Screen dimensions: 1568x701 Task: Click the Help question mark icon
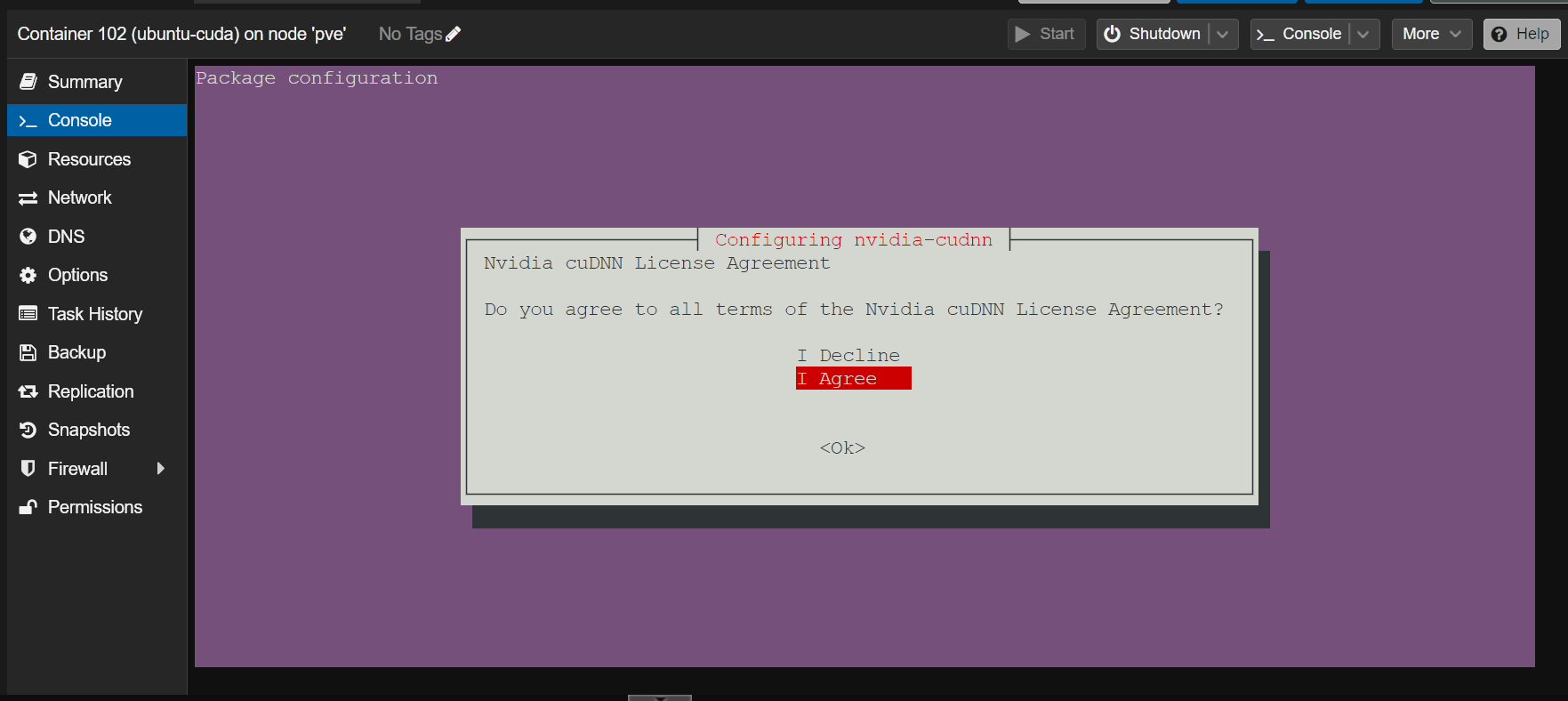tap(1500, 34)
